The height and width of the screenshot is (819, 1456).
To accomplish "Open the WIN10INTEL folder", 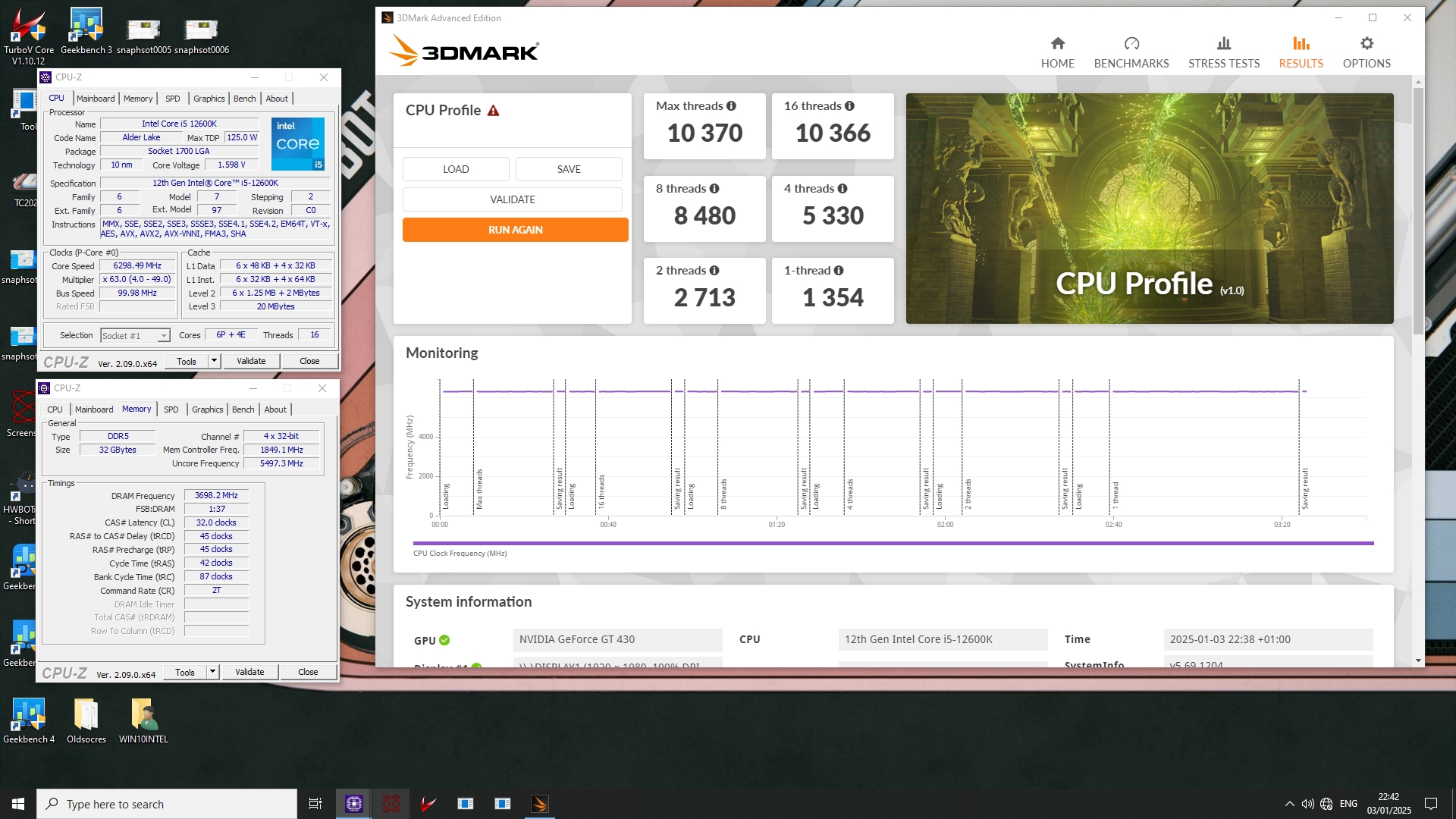I will (143, 720).
